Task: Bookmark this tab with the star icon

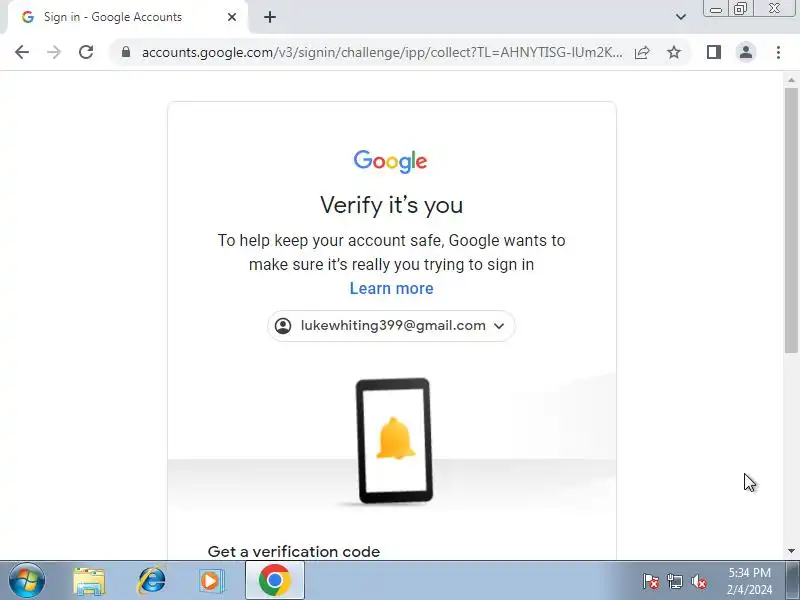Action: (x=674, y=52)
